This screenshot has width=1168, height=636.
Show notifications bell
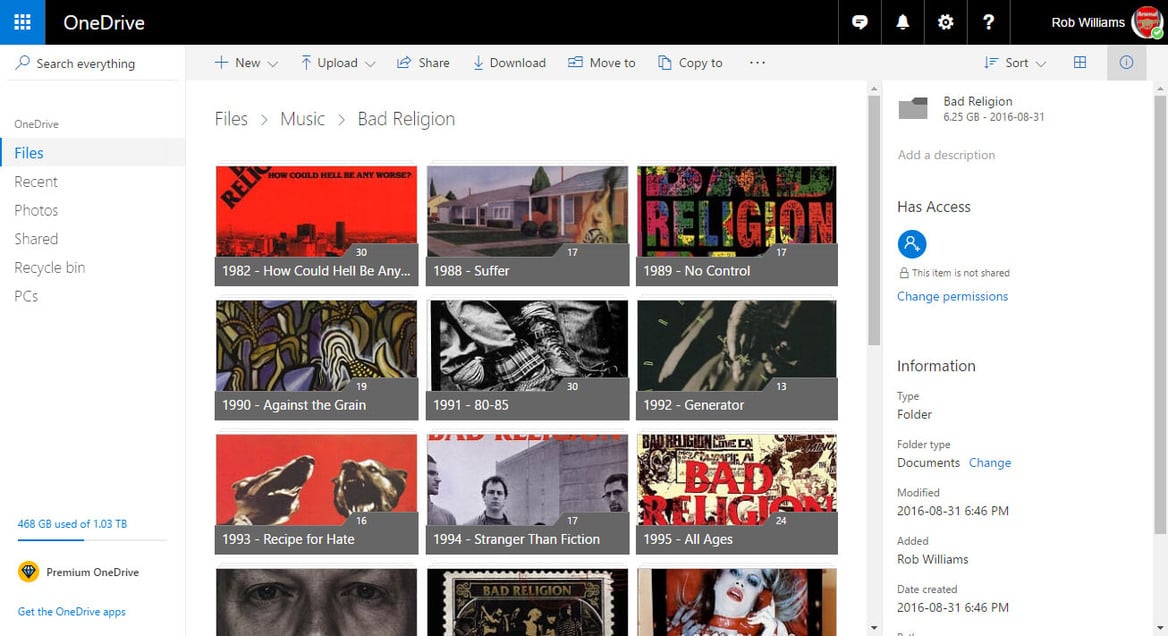click(902, 22)
